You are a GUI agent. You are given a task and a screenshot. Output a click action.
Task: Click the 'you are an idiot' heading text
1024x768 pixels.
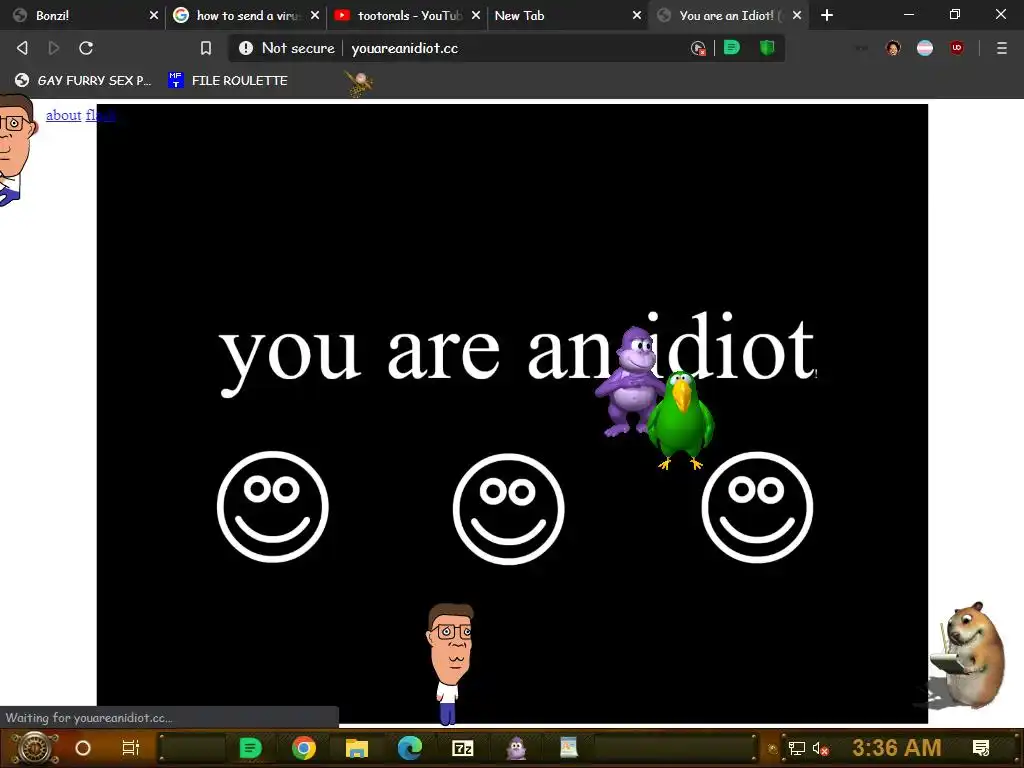pos(517,353)
